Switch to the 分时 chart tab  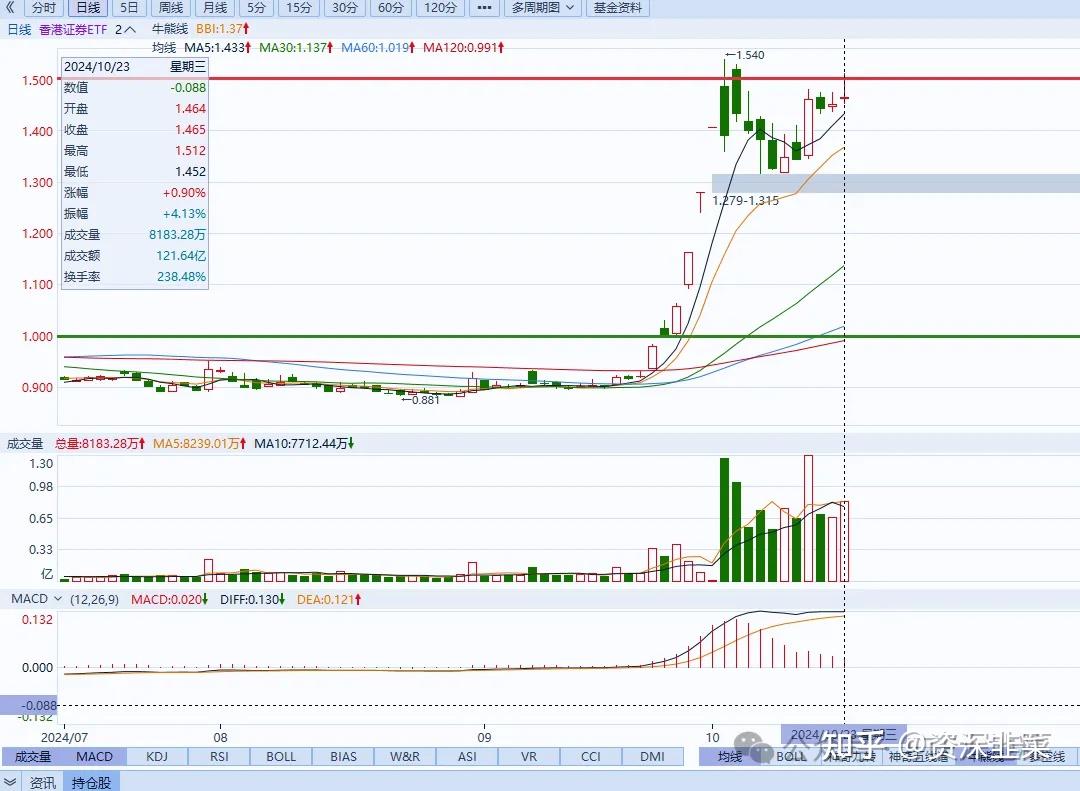coord(41,8)
